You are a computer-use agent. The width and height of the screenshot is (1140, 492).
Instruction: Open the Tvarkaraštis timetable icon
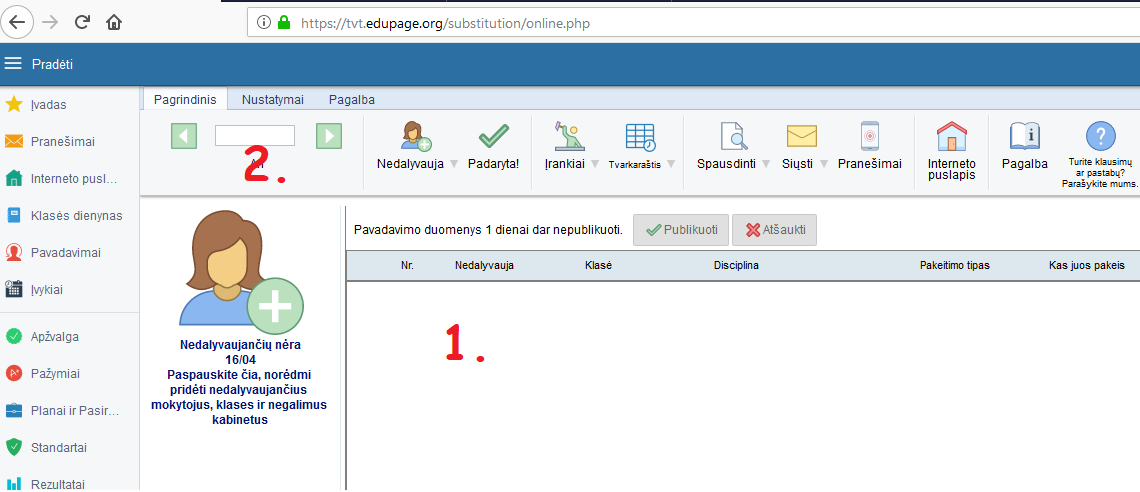(640, 137)
